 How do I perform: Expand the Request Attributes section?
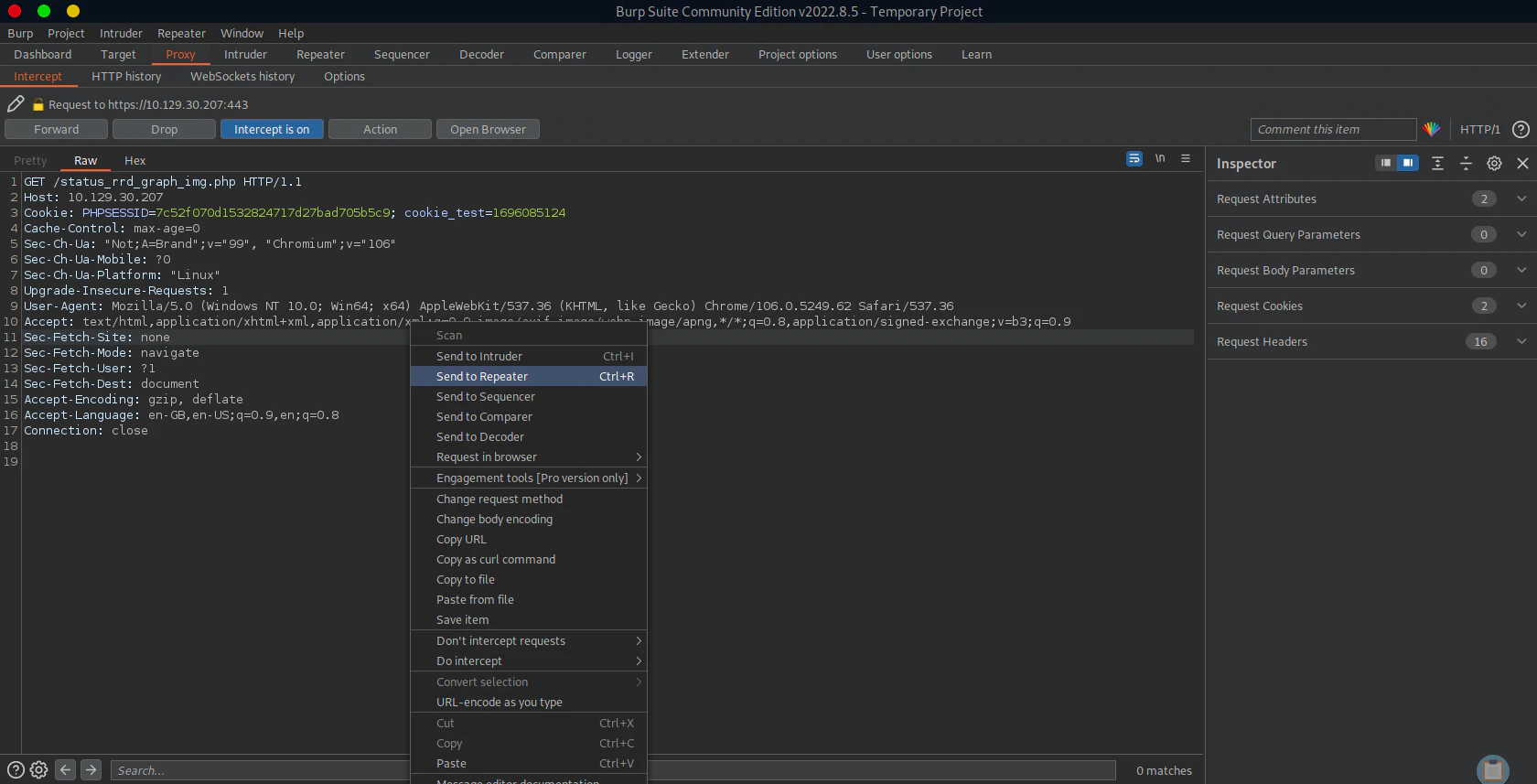[1521, 199]
